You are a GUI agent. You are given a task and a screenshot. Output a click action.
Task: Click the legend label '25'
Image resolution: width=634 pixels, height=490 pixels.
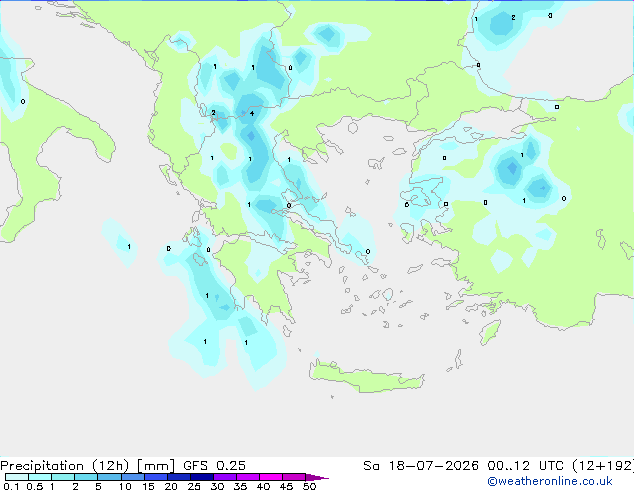pyautogui.click(x=194, y=486)
